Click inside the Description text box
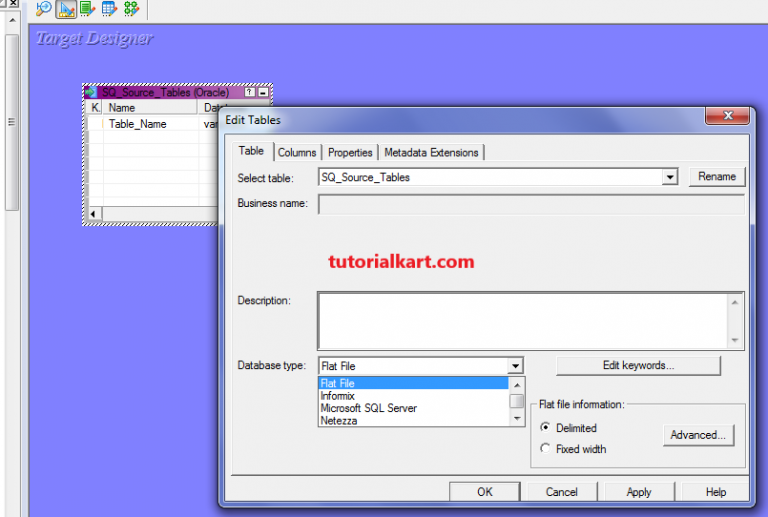This screenshot has width=768, height=517. pos(523,319)
